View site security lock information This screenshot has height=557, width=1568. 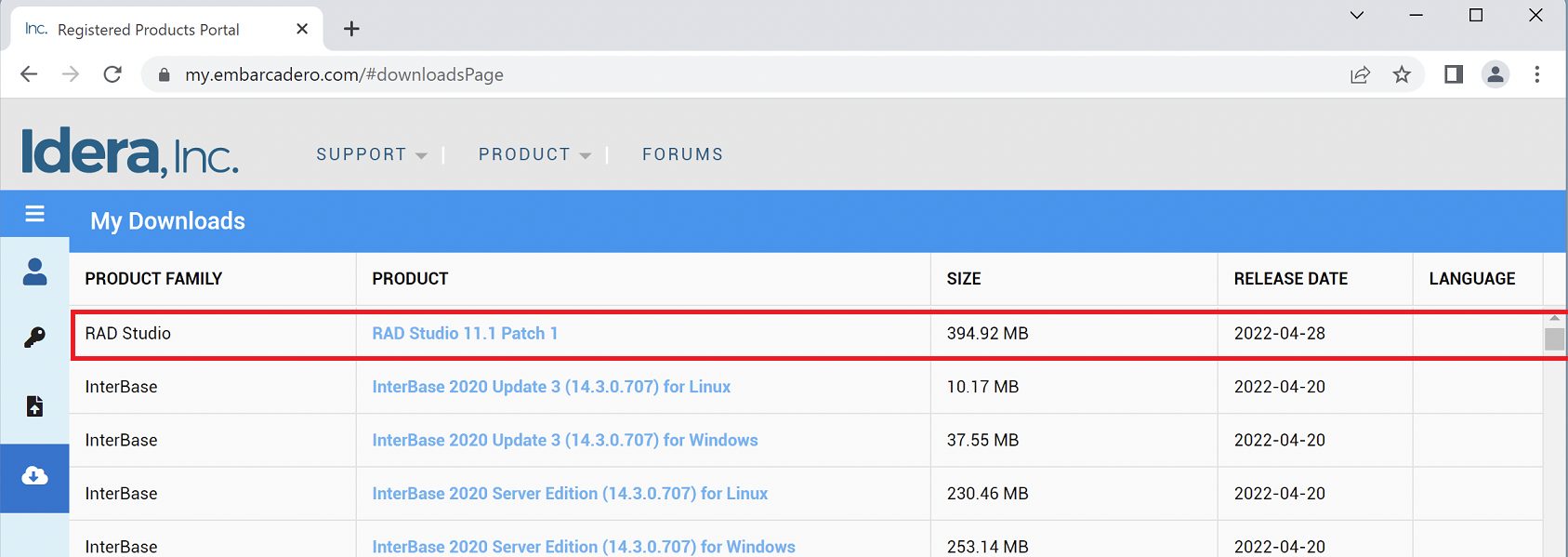(x=164, y=74)
